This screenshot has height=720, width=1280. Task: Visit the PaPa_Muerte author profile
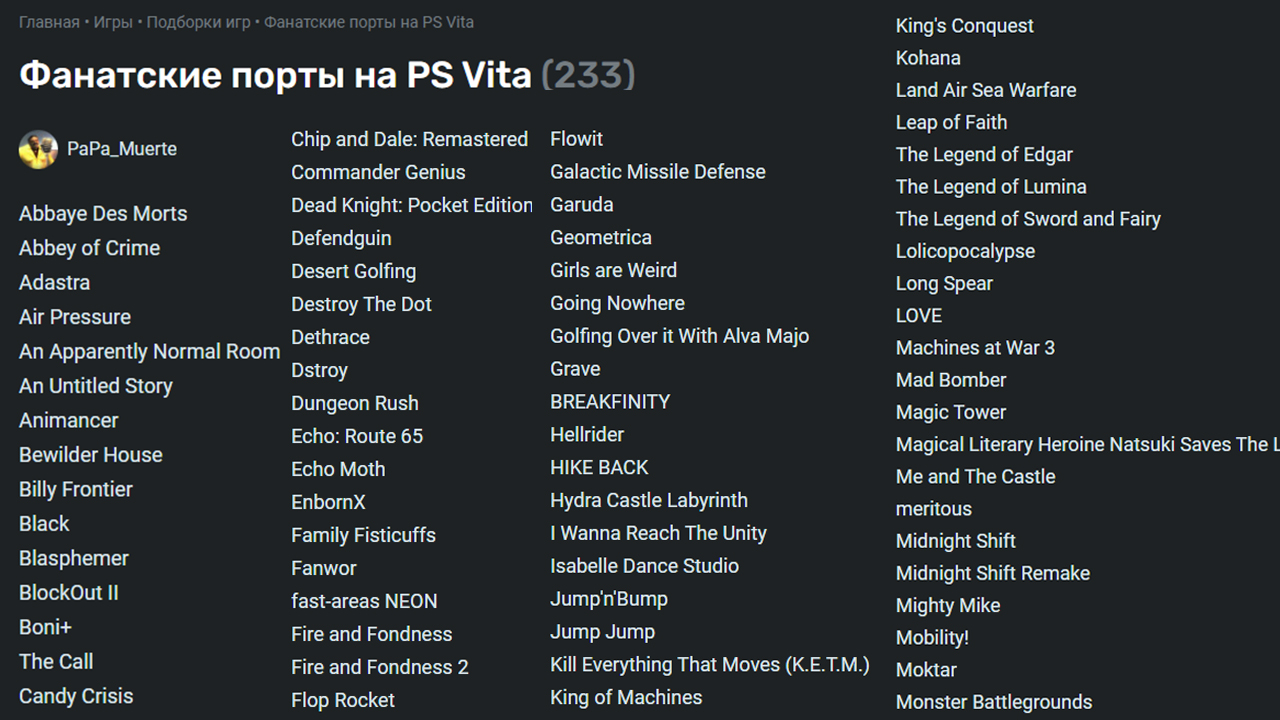[x=122, y=149]
